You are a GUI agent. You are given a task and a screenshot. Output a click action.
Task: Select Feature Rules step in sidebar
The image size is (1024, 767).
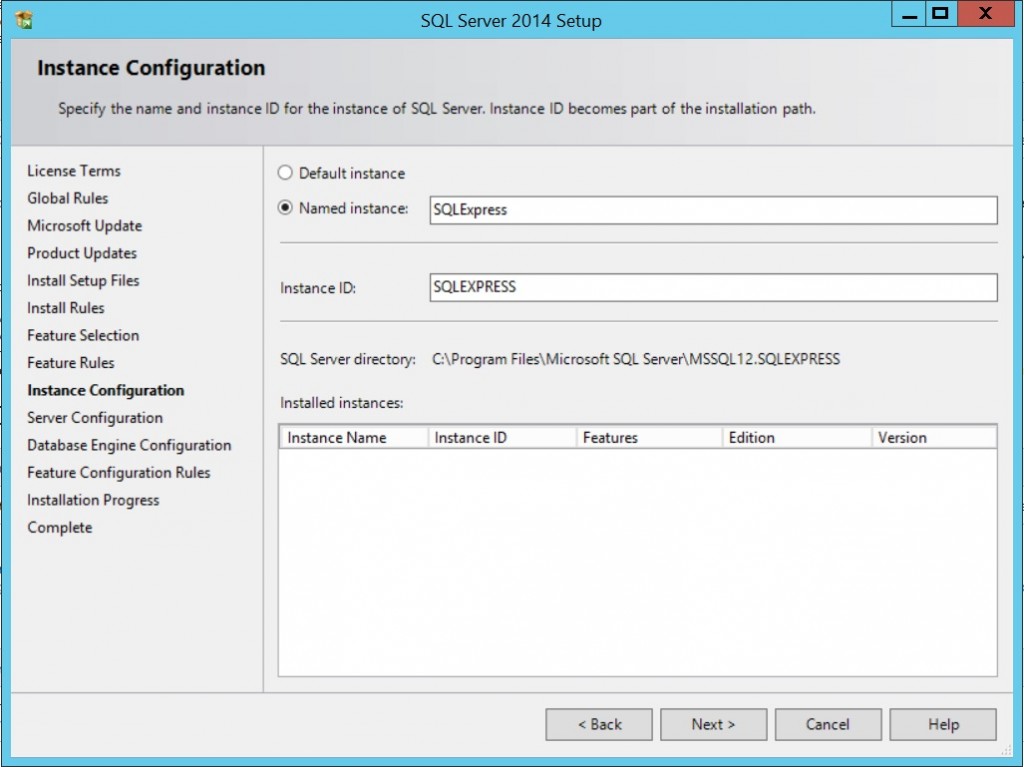[71, 363]
